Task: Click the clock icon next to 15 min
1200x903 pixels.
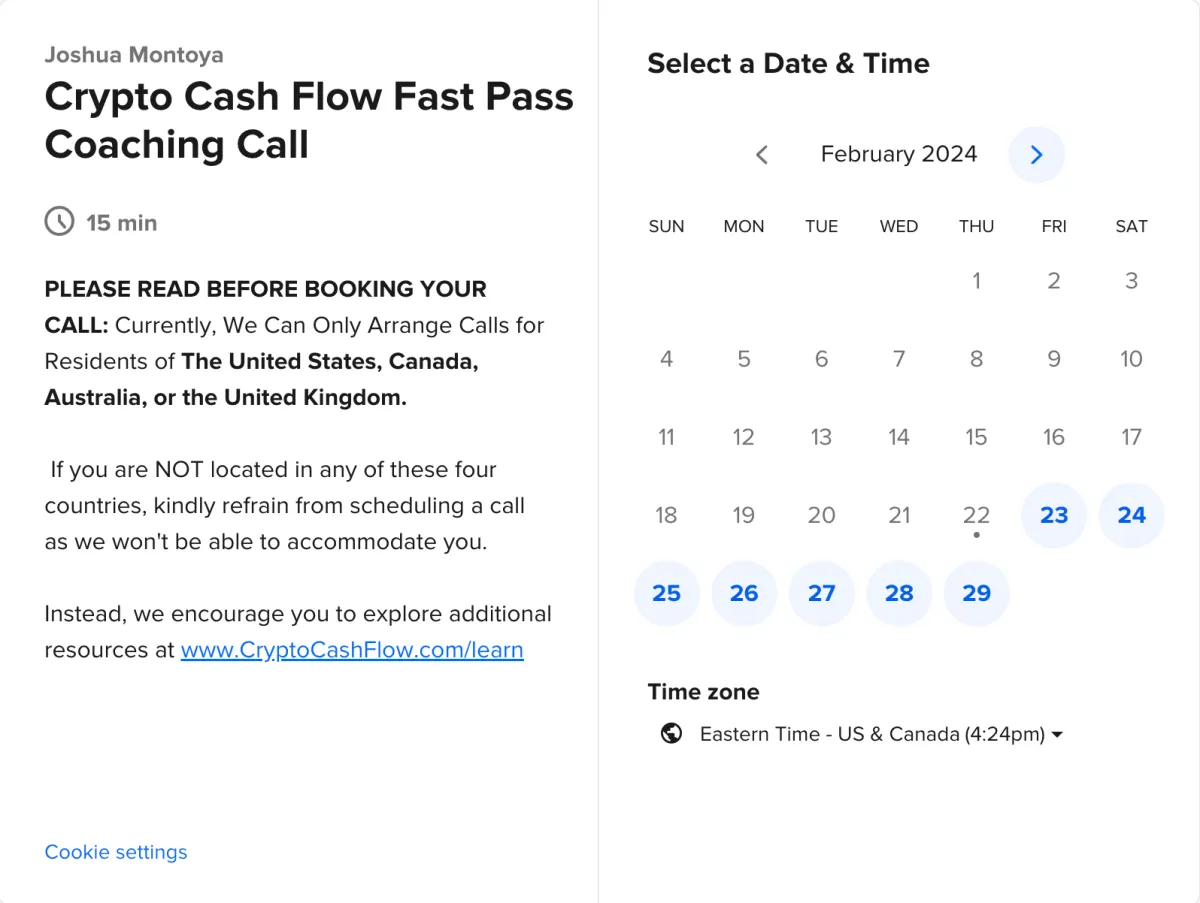Action: coord(59,222)
